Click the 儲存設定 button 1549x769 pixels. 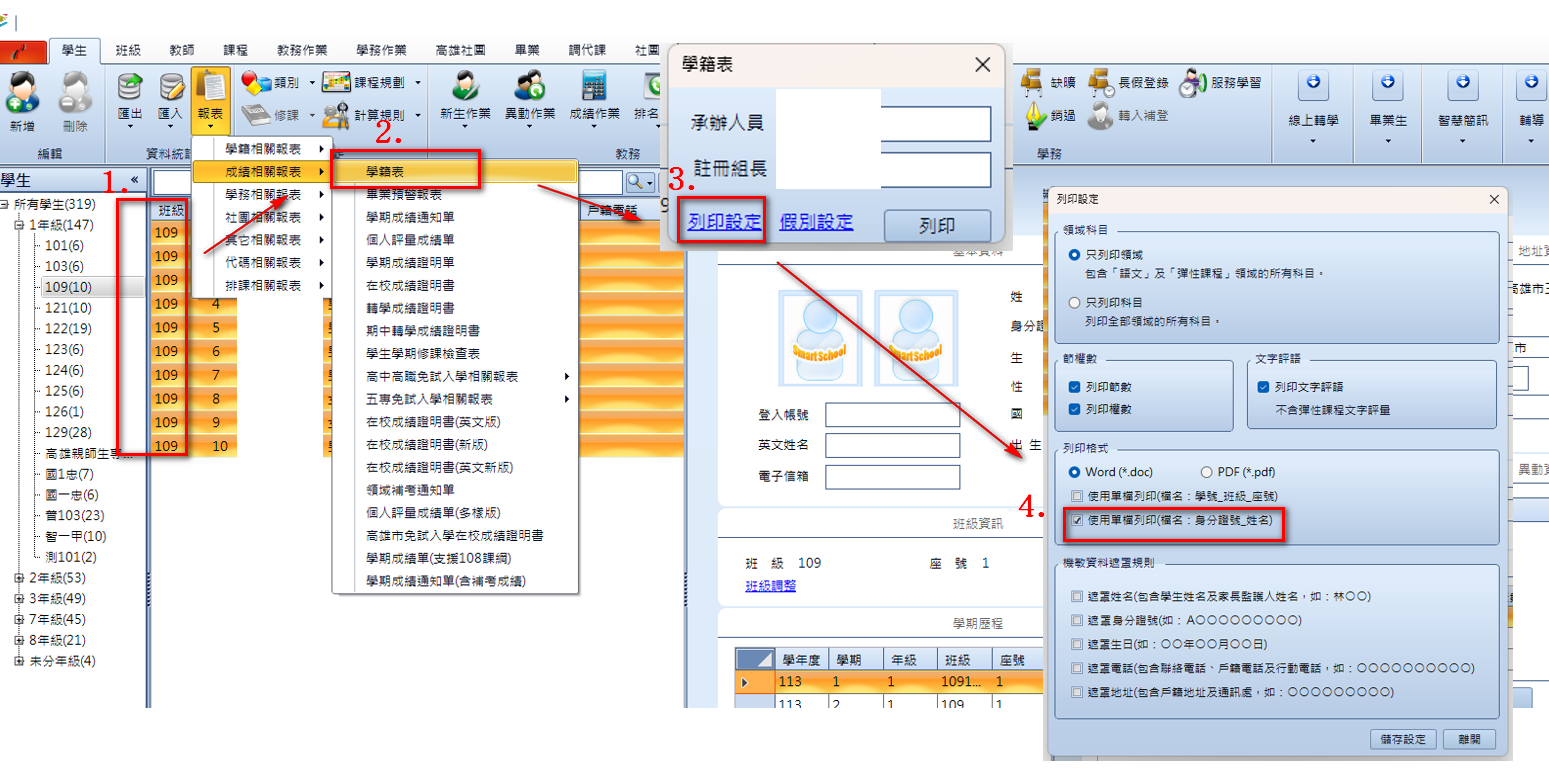click(1404, 739)
